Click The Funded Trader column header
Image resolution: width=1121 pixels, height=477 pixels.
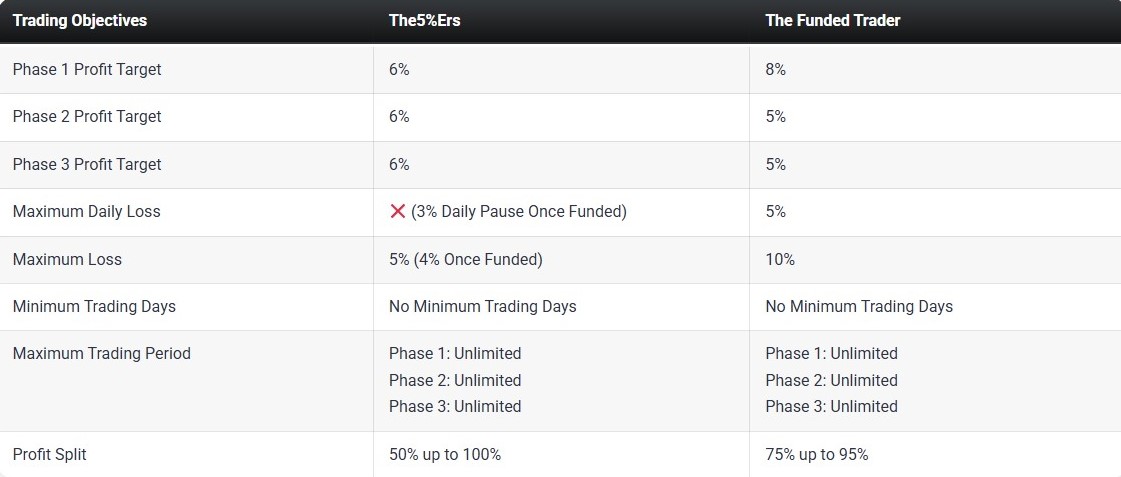tap(832, 21)
